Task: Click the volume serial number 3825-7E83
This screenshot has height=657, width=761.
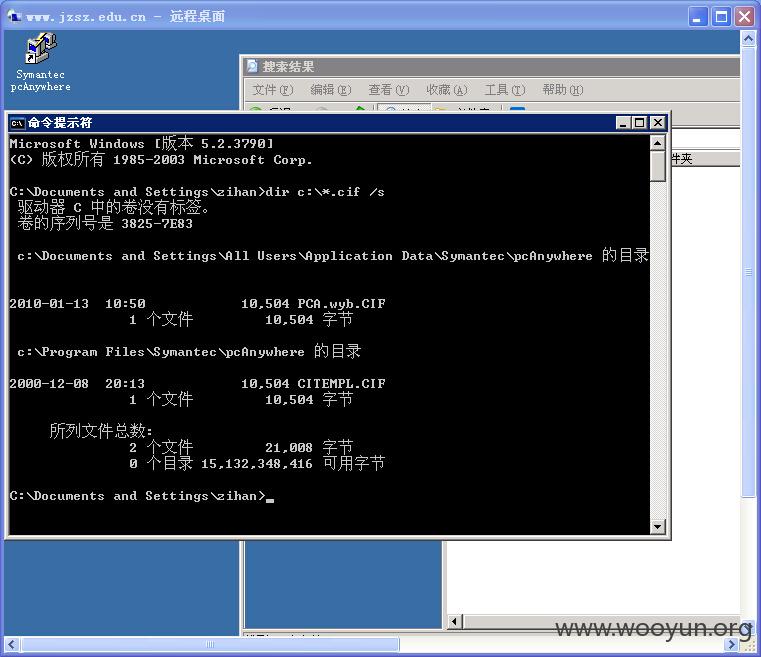Action: point(157,224)
